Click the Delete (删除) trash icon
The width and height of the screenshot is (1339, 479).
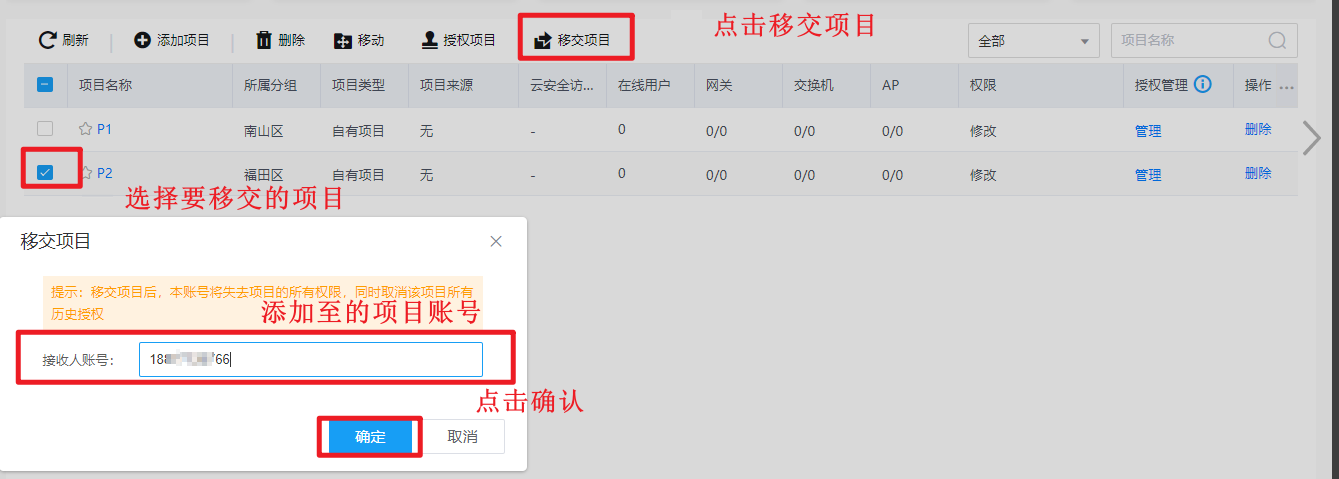(x=264, y=40)
